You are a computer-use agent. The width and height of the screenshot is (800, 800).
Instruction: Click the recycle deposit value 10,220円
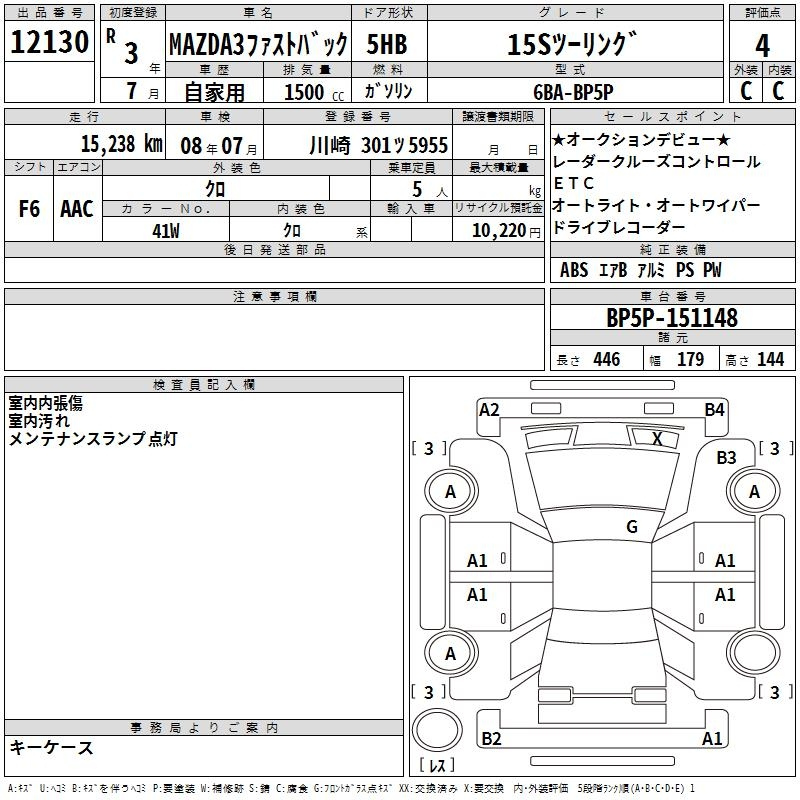pos(497,230)
